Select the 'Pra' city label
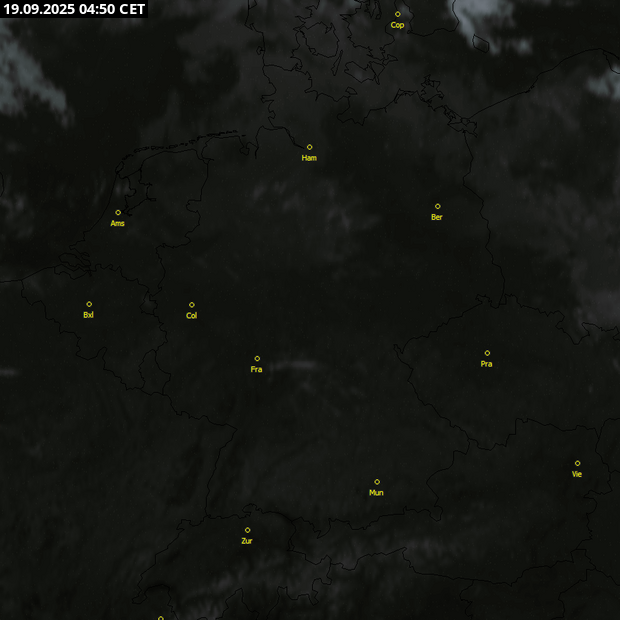This screenshot has height=620, width=620. point(486,364)
